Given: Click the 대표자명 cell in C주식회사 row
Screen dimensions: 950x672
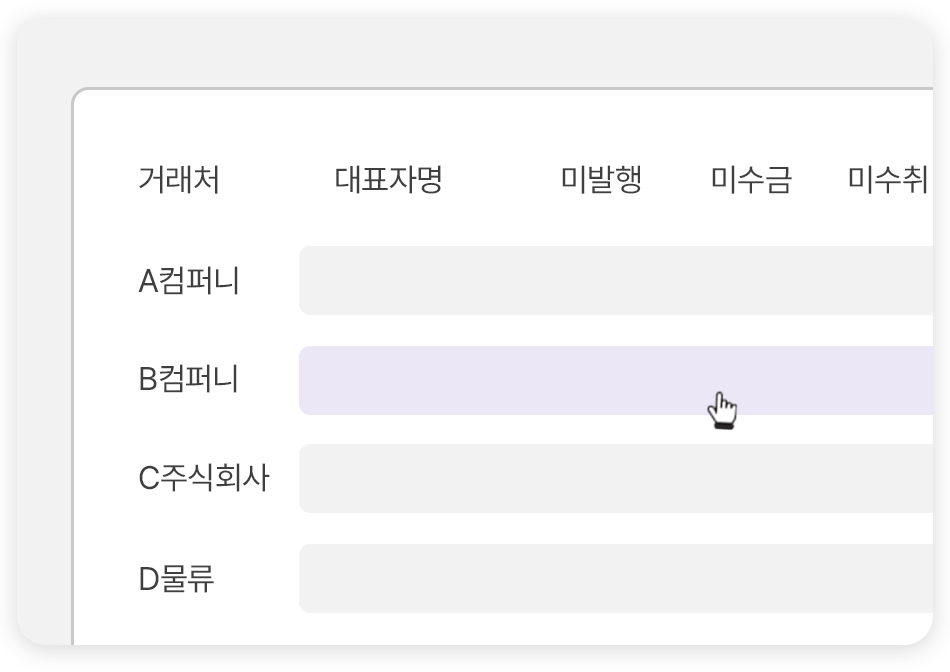Looking at the screenshot, I should coord(388,479).
